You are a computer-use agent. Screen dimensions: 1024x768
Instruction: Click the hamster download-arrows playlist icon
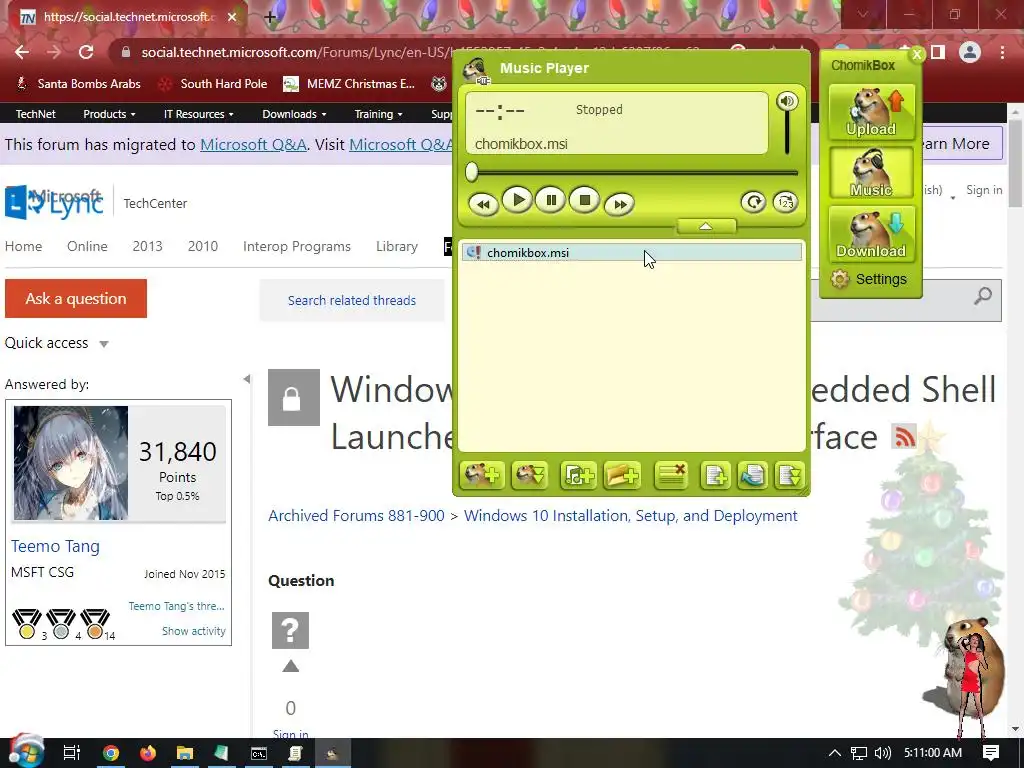(530, 475)
